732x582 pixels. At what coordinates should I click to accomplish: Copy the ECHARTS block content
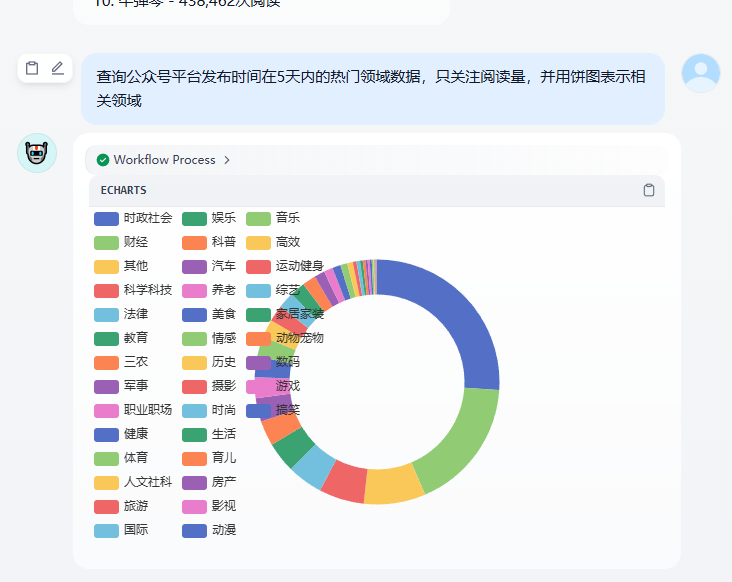[x=649, y=190]
